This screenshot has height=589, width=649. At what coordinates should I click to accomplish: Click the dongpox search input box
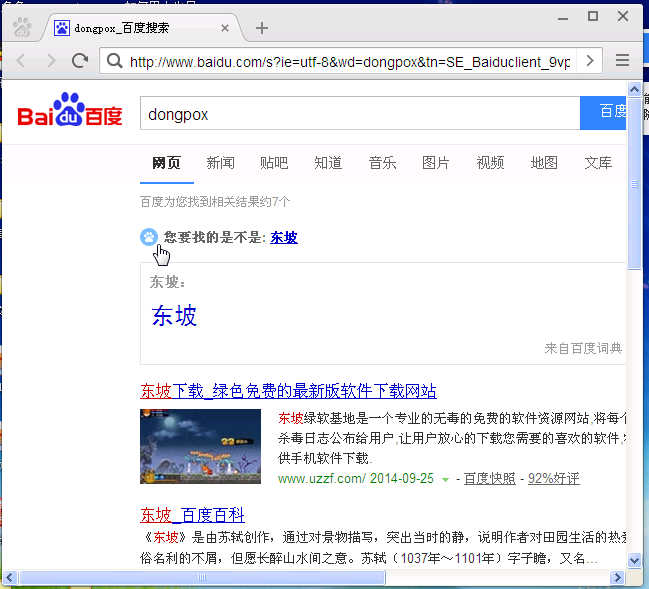point(360,113)
